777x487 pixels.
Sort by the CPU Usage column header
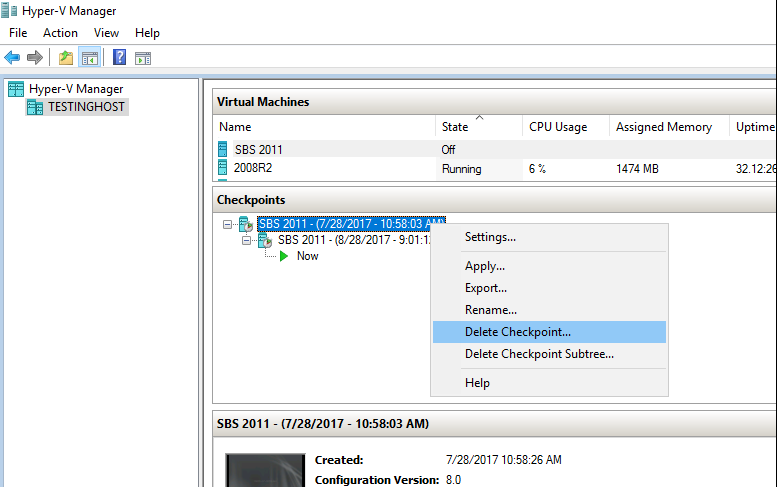(x=565, y=127)
